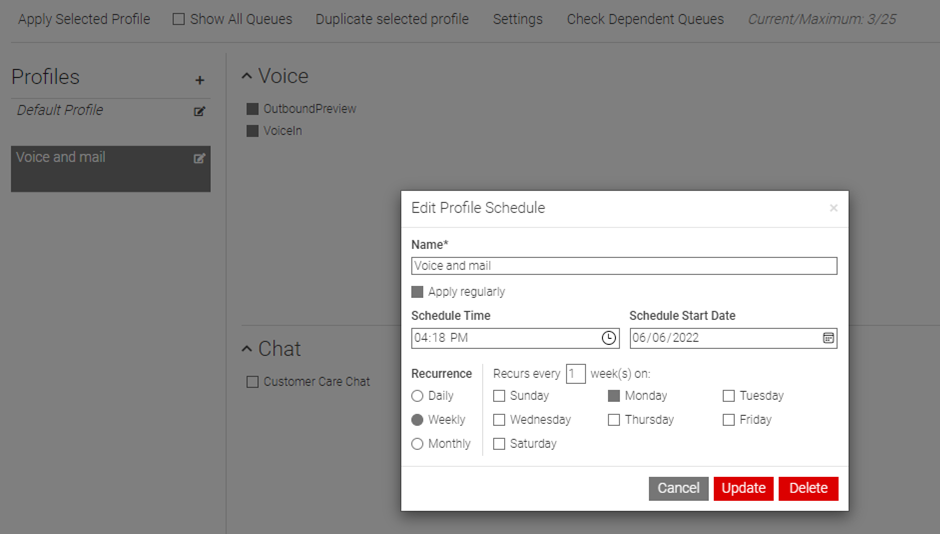This screenshot has height=534, width=940.
Task: Check Sunday recurrence day
Action: coord(499,396)
